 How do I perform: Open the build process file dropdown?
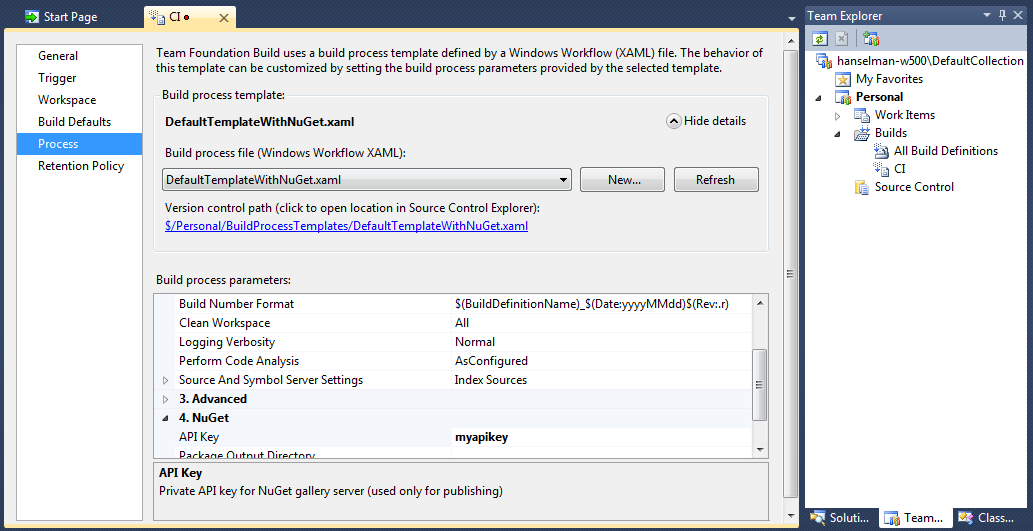pos(565,180)
